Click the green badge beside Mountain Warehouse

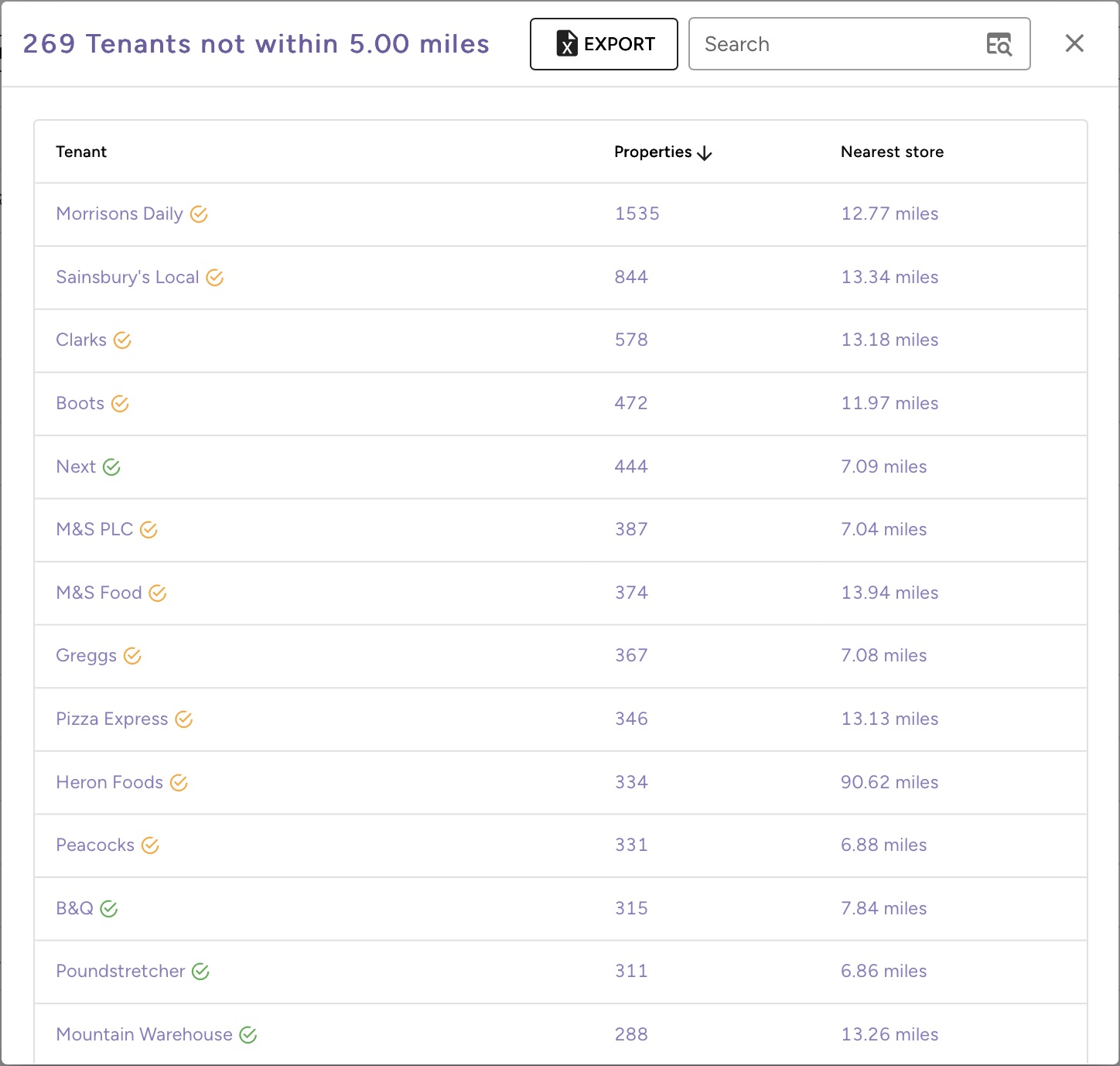[x=248, y=1035]
